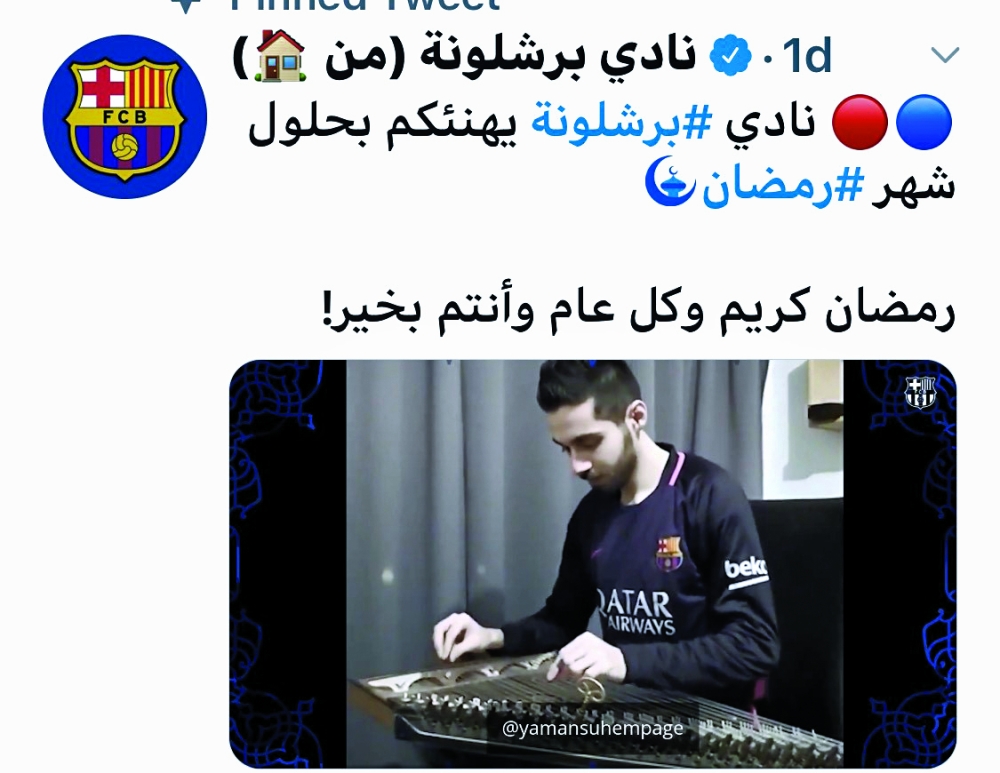The image size is (1000, 773).
Task: Open the FC Barcelona profile avatar
Action: point(125,117)
